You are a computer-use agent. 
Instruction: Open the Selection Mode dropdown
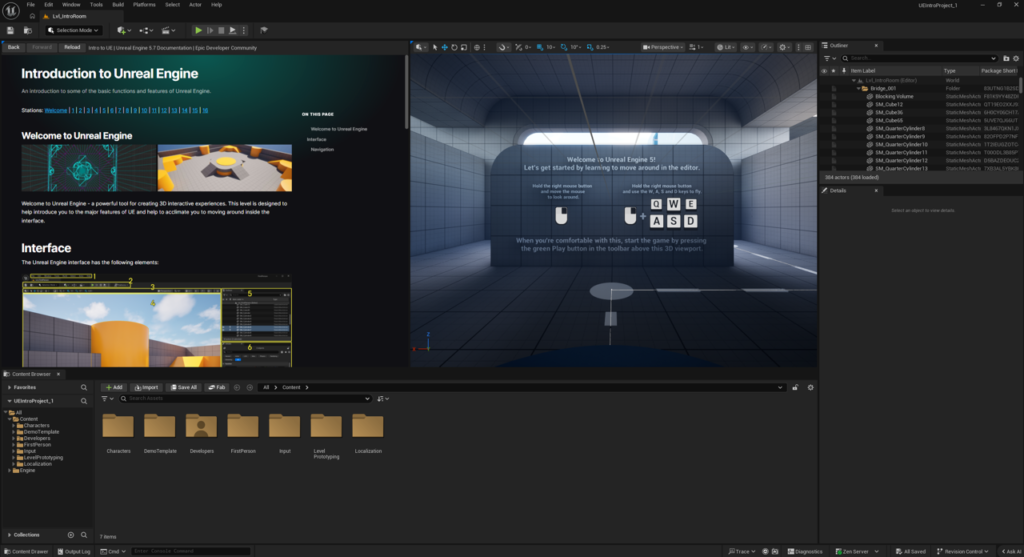click(x=73, y=31)
